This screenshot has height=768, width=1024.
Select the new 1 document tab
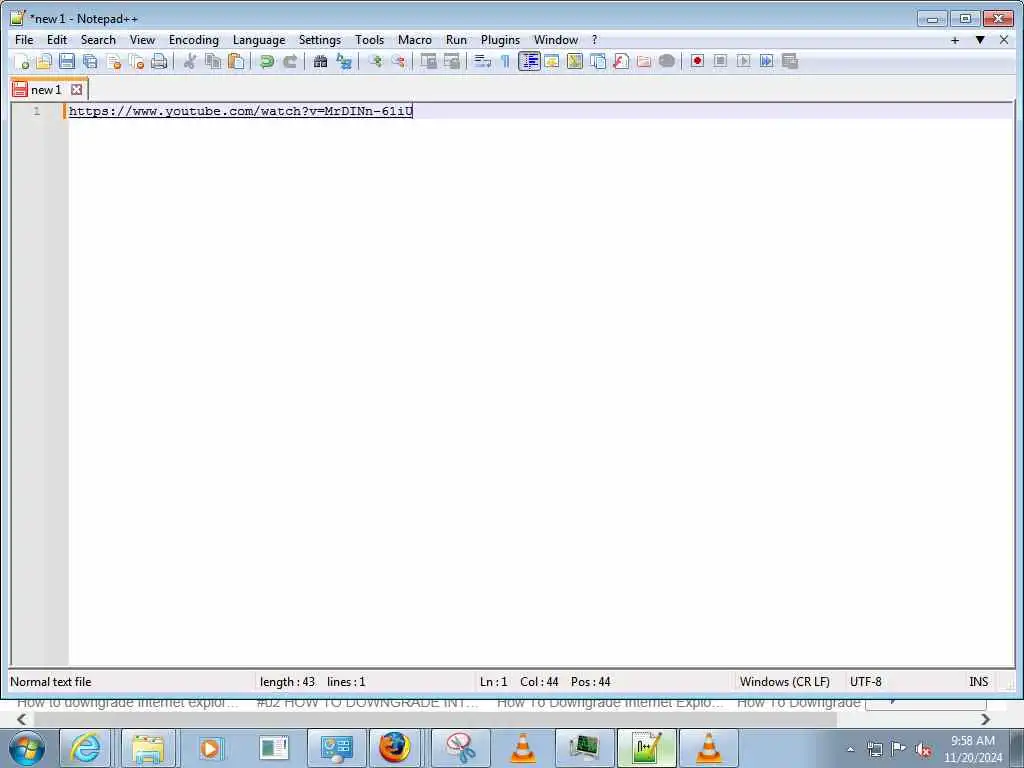click(x=46, y=89)
